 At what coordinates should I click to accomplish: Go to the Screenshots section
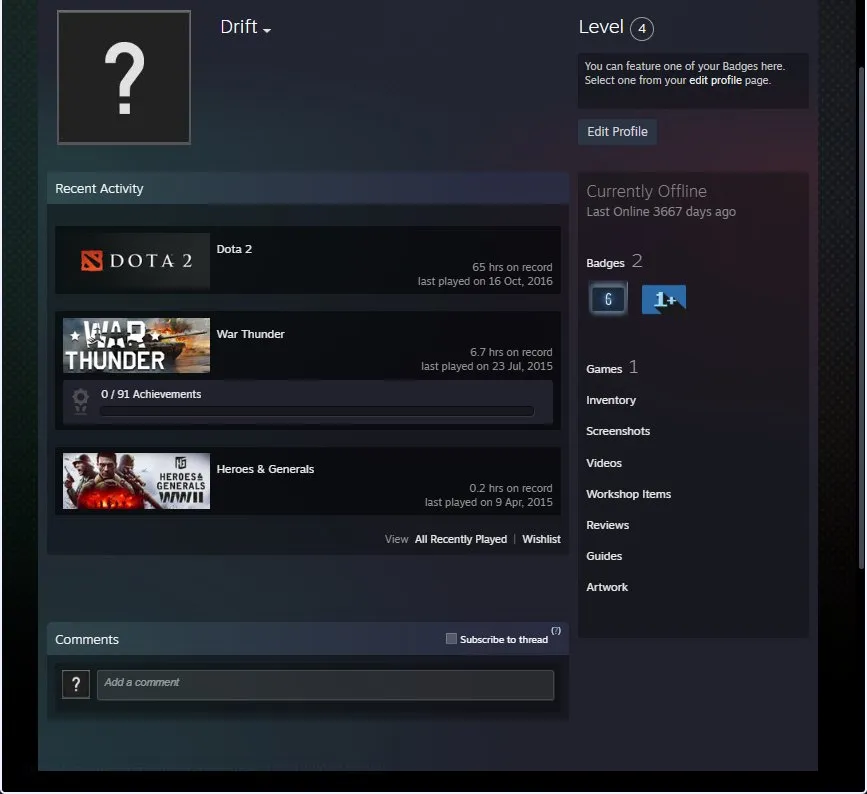[618, 431]
